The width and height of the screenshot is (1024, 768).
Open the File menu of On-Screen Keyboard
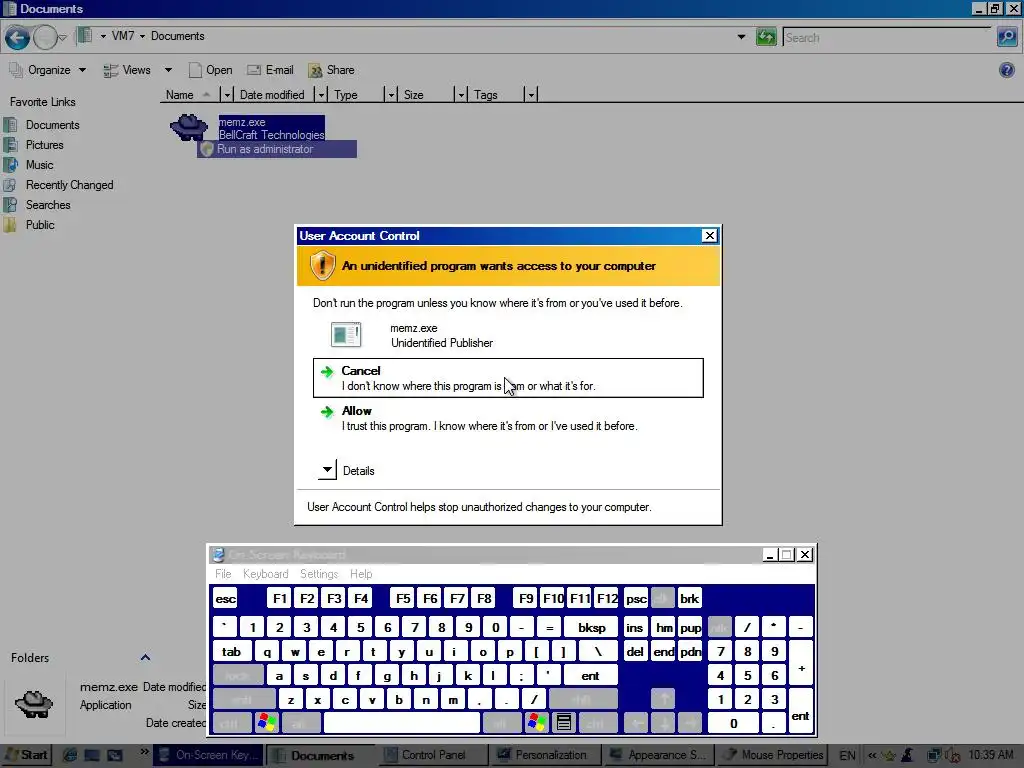[x=223, y=574]
